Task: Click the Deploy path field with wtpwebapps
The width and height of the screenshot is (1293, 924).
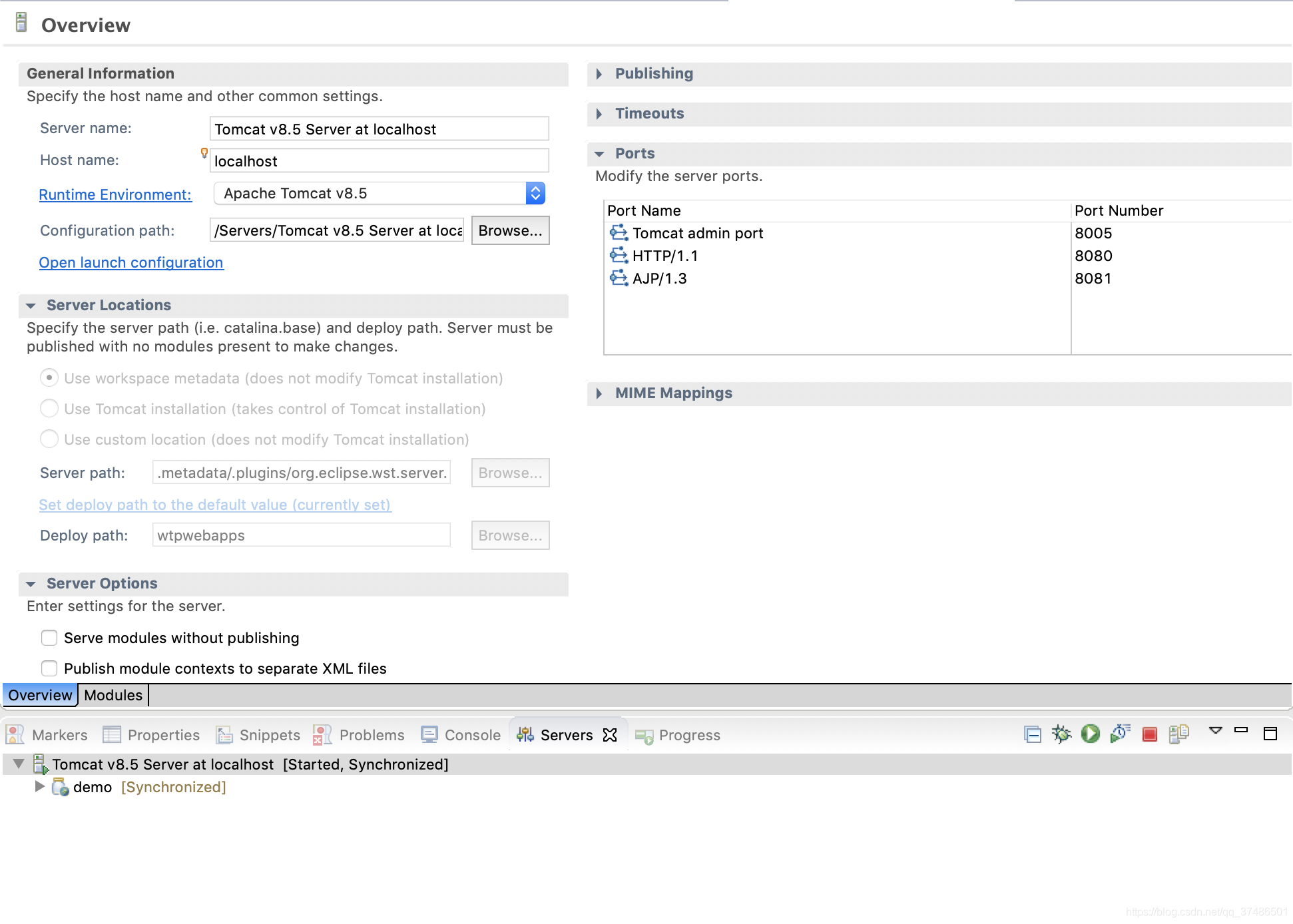Action: pos(302,535)
